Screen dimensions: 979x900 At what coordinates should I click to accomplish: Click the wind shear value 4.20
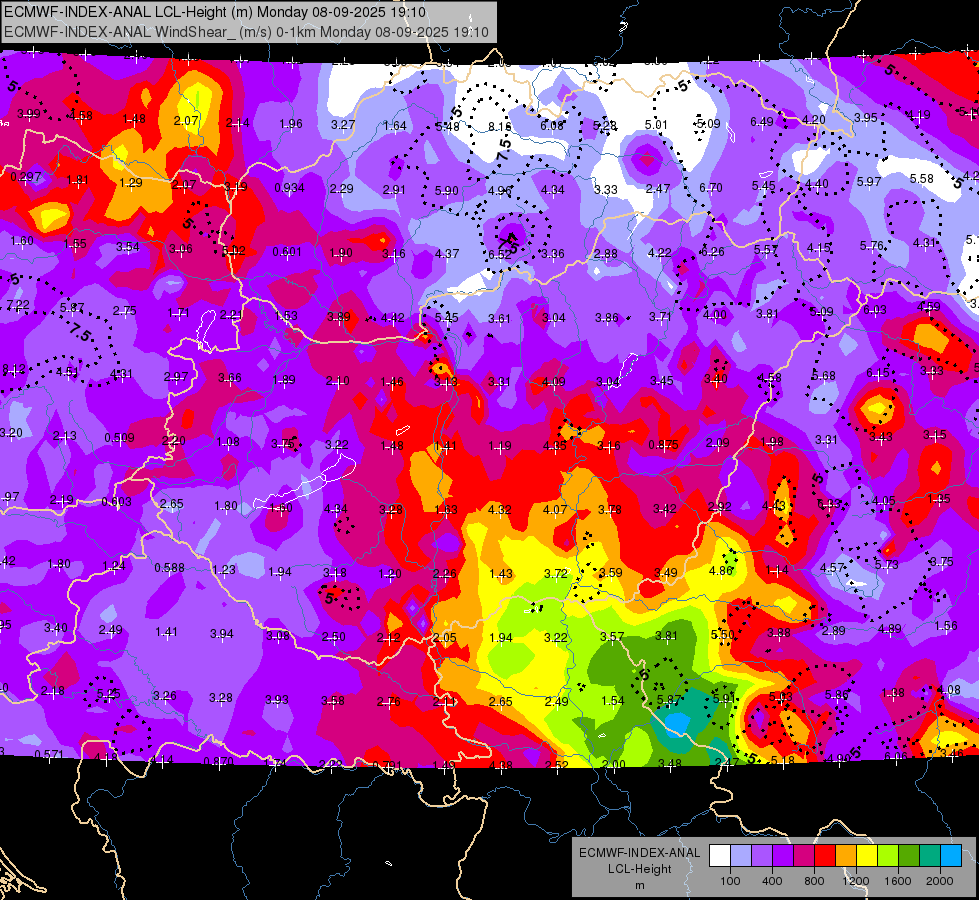pyautogui.click(x=814, y=120)
